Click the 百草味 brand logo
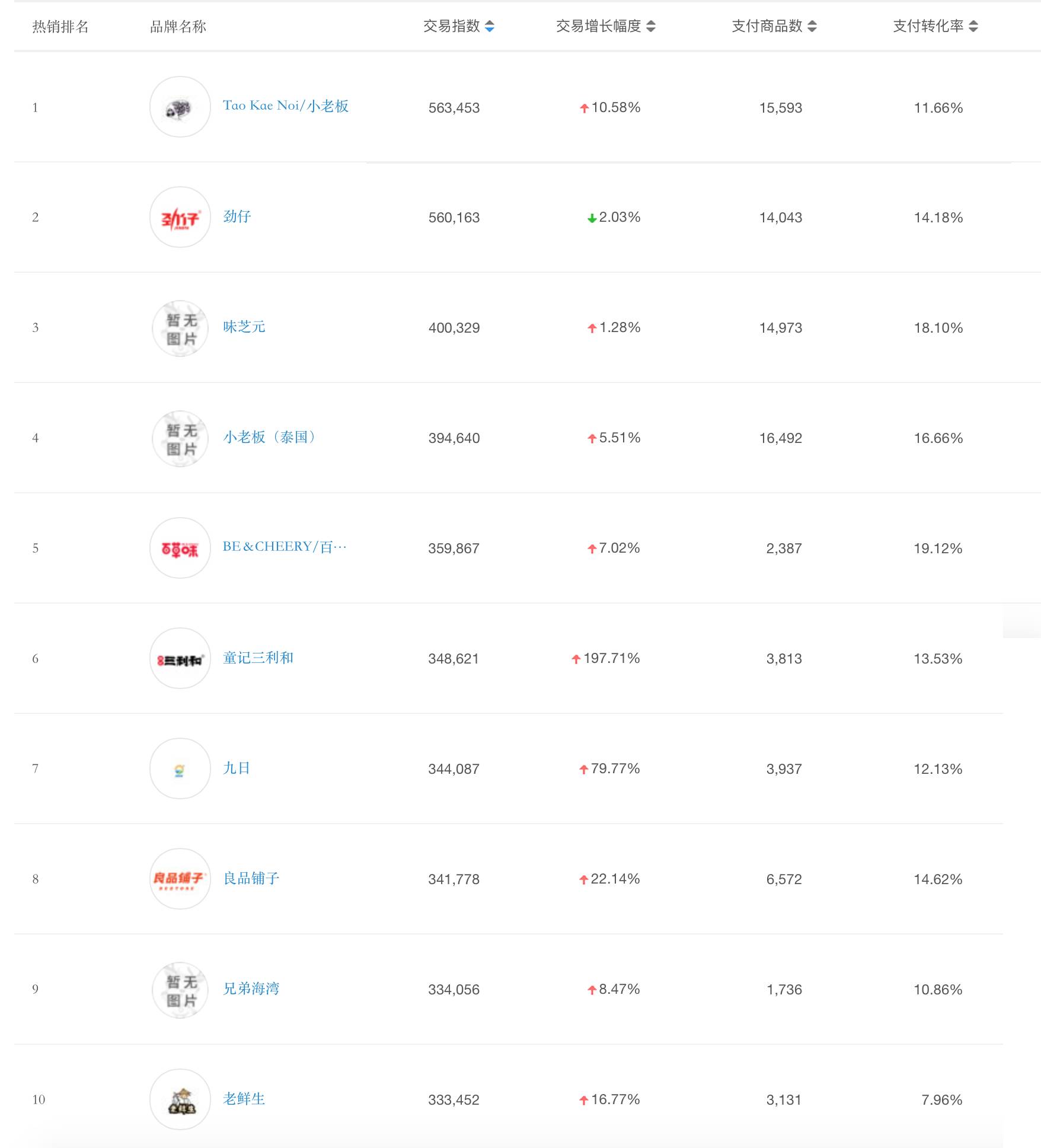This screenshot has height=1148, width=1041. (180, 549)
